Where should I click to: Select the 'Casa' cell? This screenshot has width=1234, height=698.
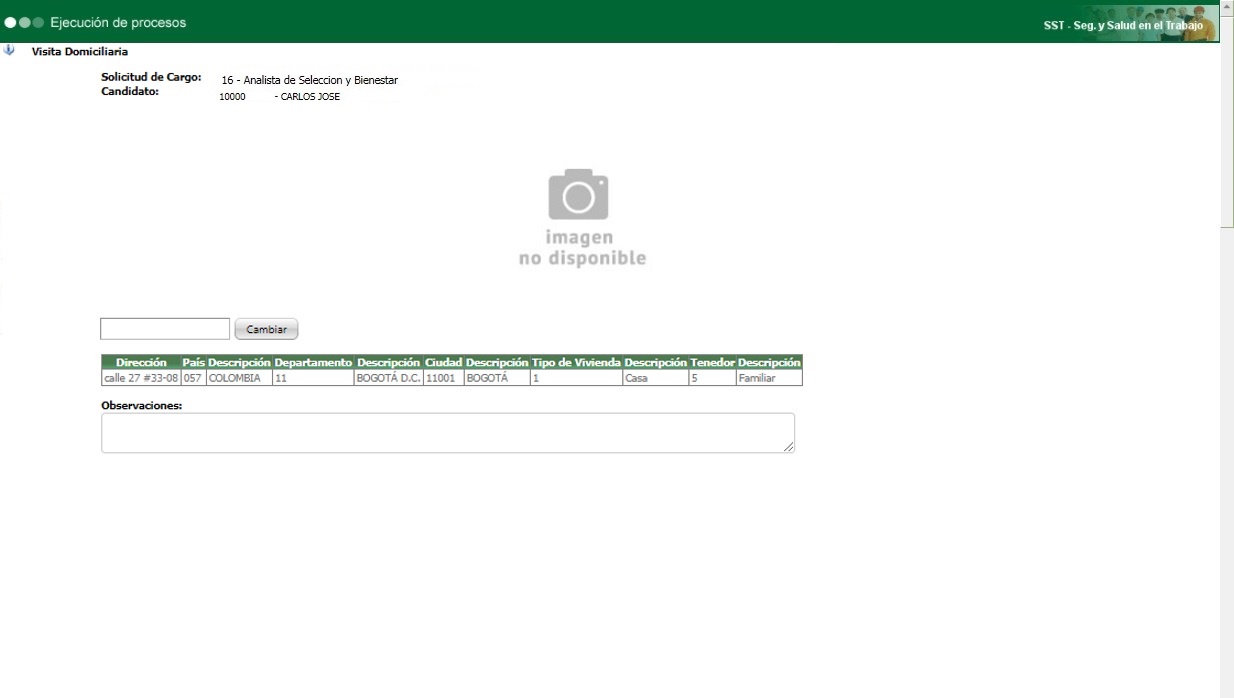click(655, 378)
